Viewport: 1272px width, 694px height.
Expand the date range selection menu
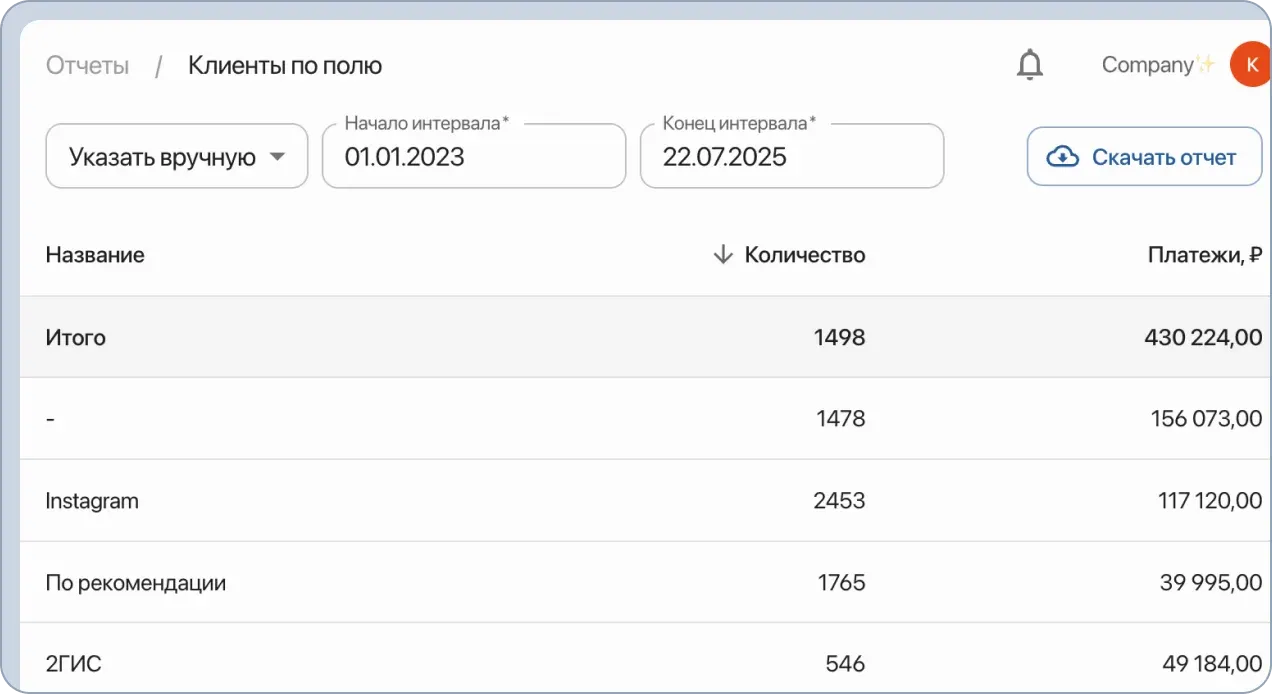[176, 156]
